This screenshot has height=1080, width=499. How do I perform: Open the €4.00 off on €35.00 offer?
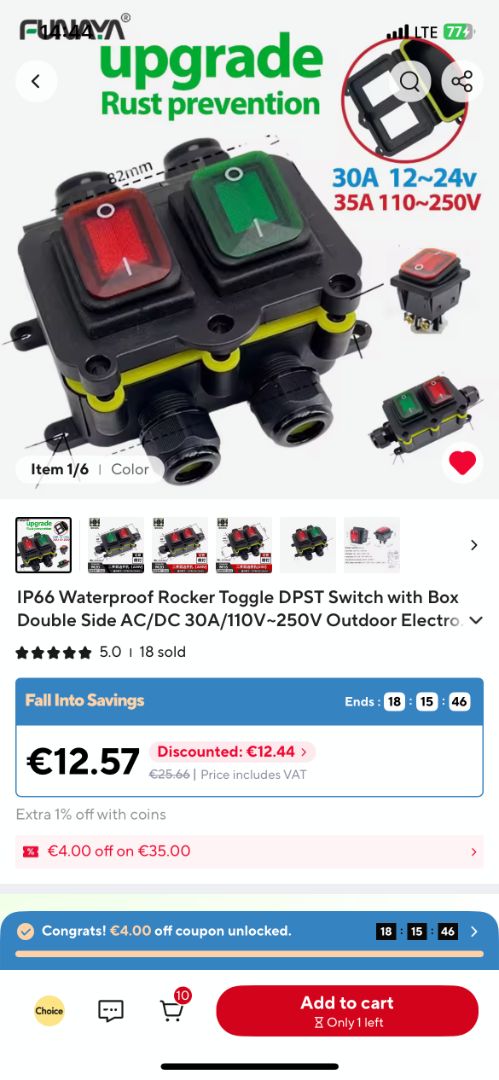pyautogui.click(x=250, y=851)
